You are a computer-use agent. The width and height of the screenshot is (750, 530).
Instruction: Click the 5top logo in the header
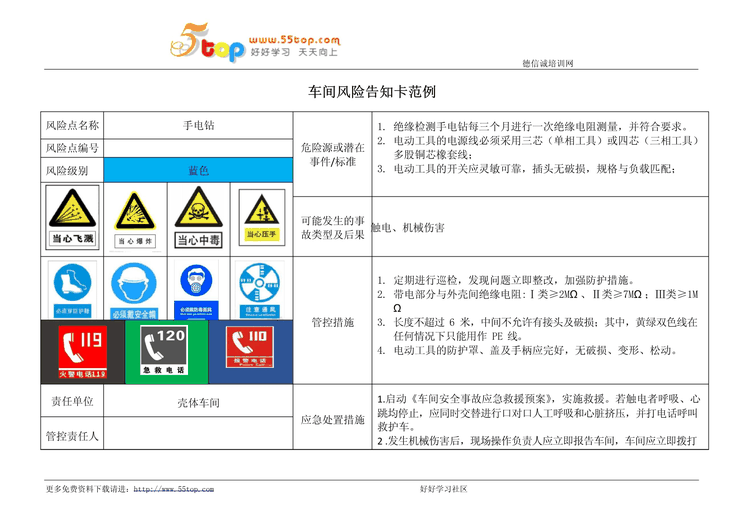[x=207, y=42]
